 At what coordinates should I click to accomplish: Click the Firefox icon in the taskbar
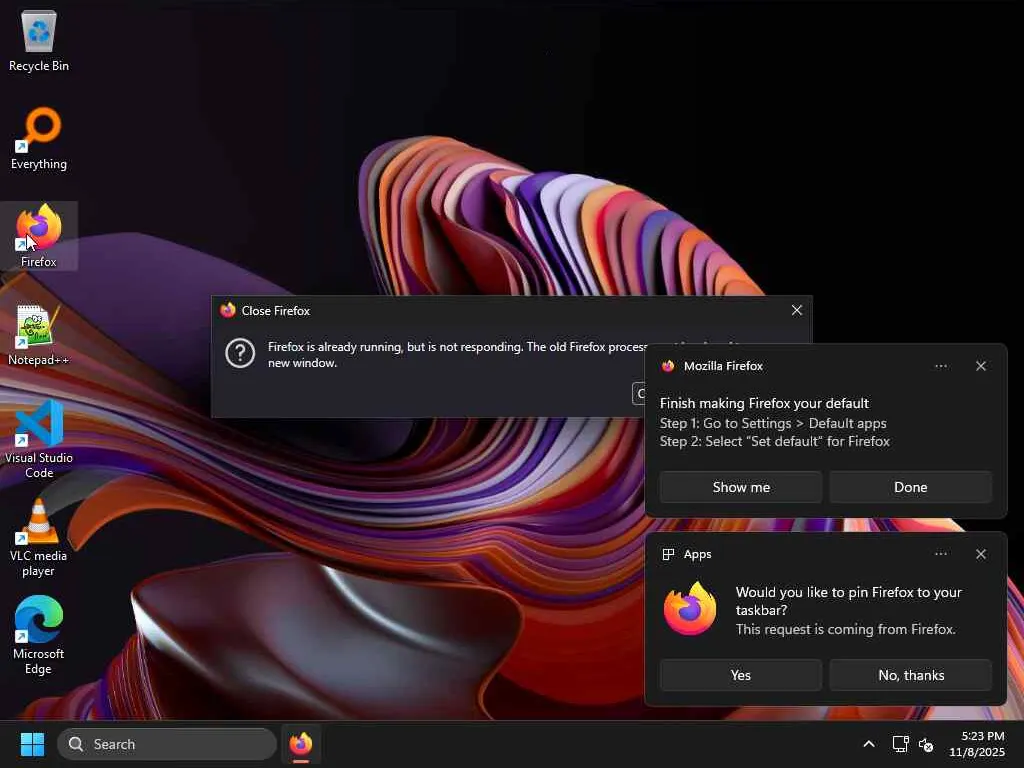click(x=301, y=744)
